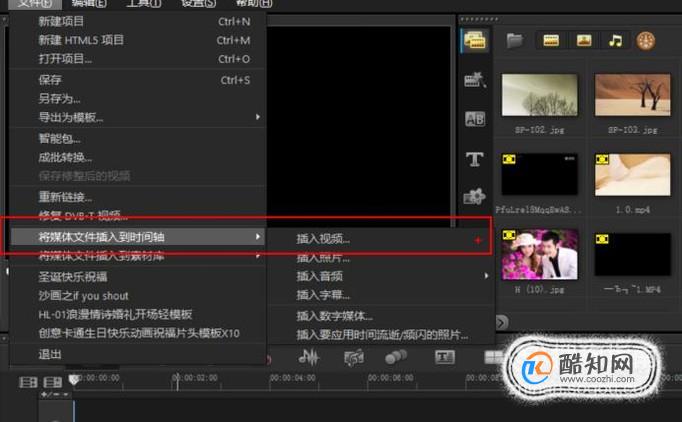
Task: Click 打开项目... in the File menu
Action: point(138,59)
